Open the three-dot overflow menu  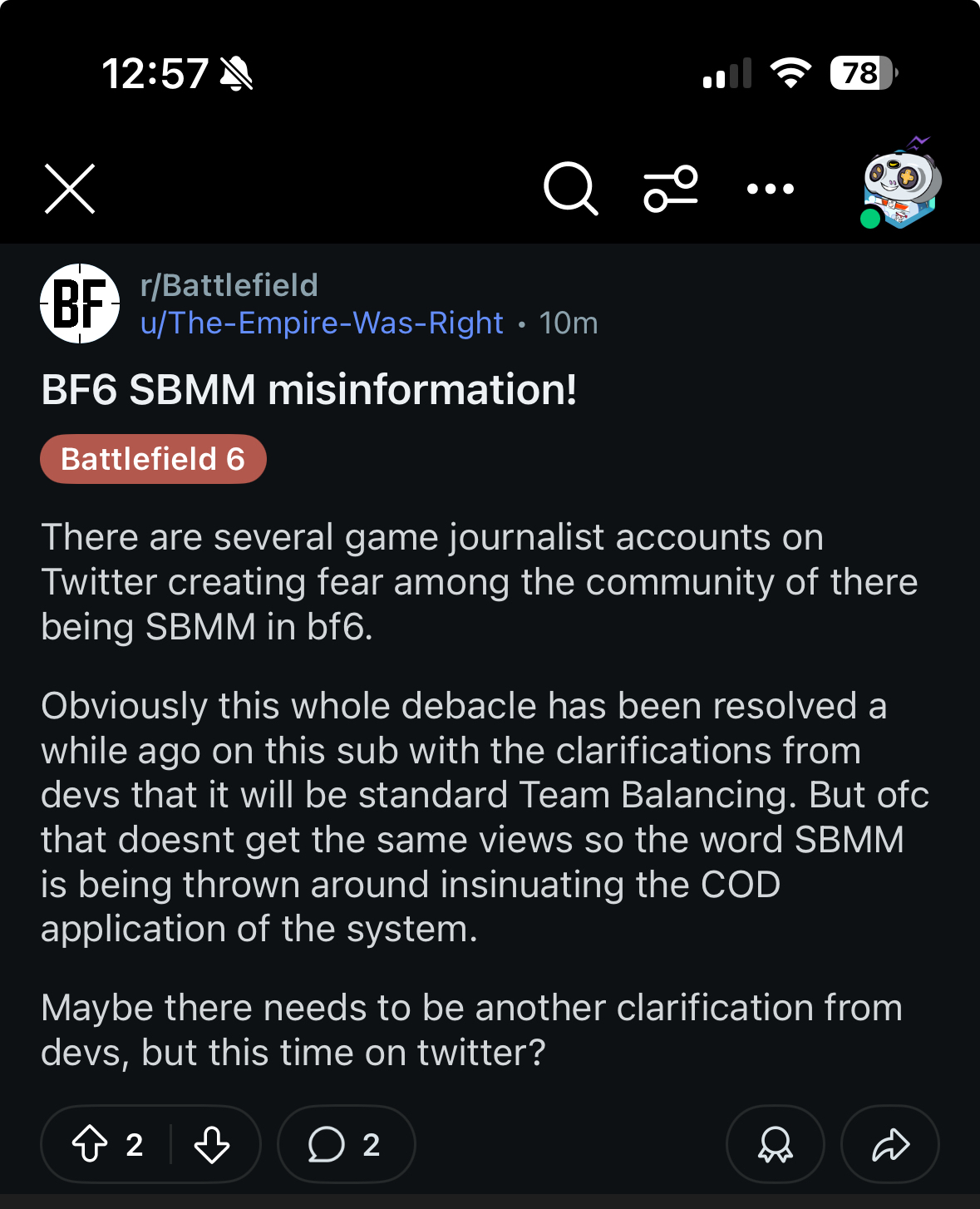(770, 189)
